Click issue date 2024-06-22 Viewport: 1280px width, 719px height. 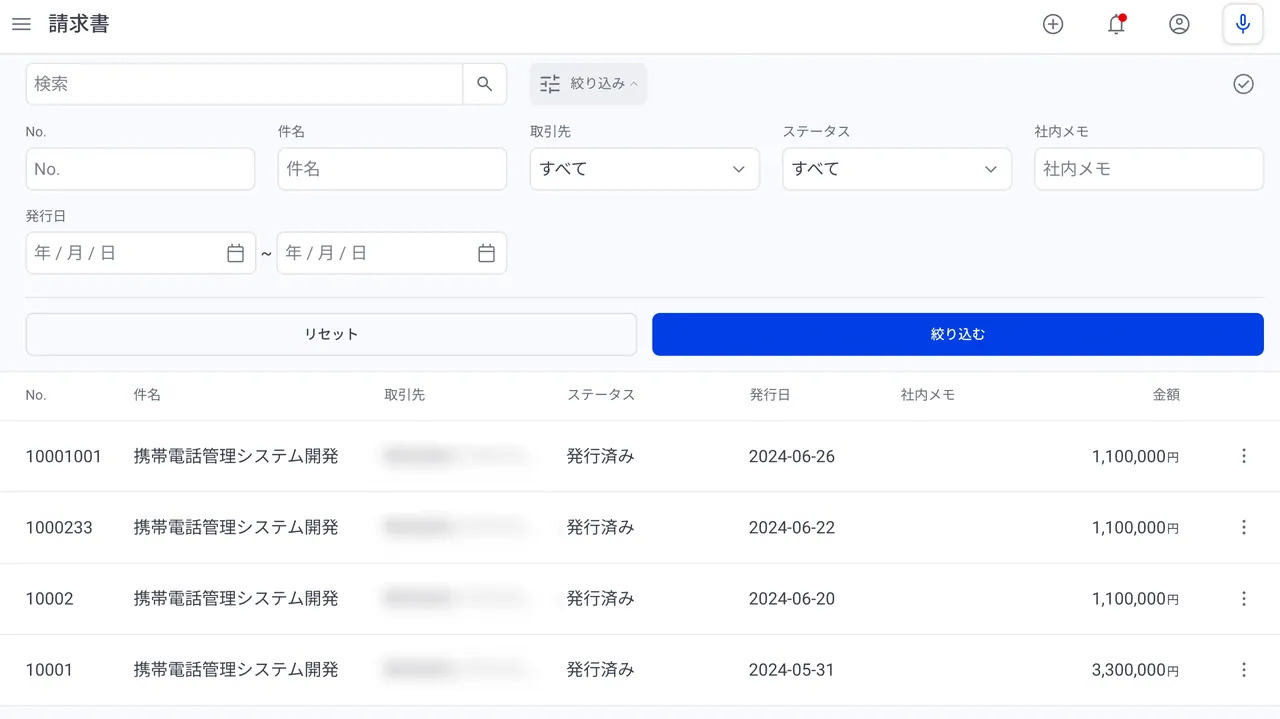click(x=792, y=527)
